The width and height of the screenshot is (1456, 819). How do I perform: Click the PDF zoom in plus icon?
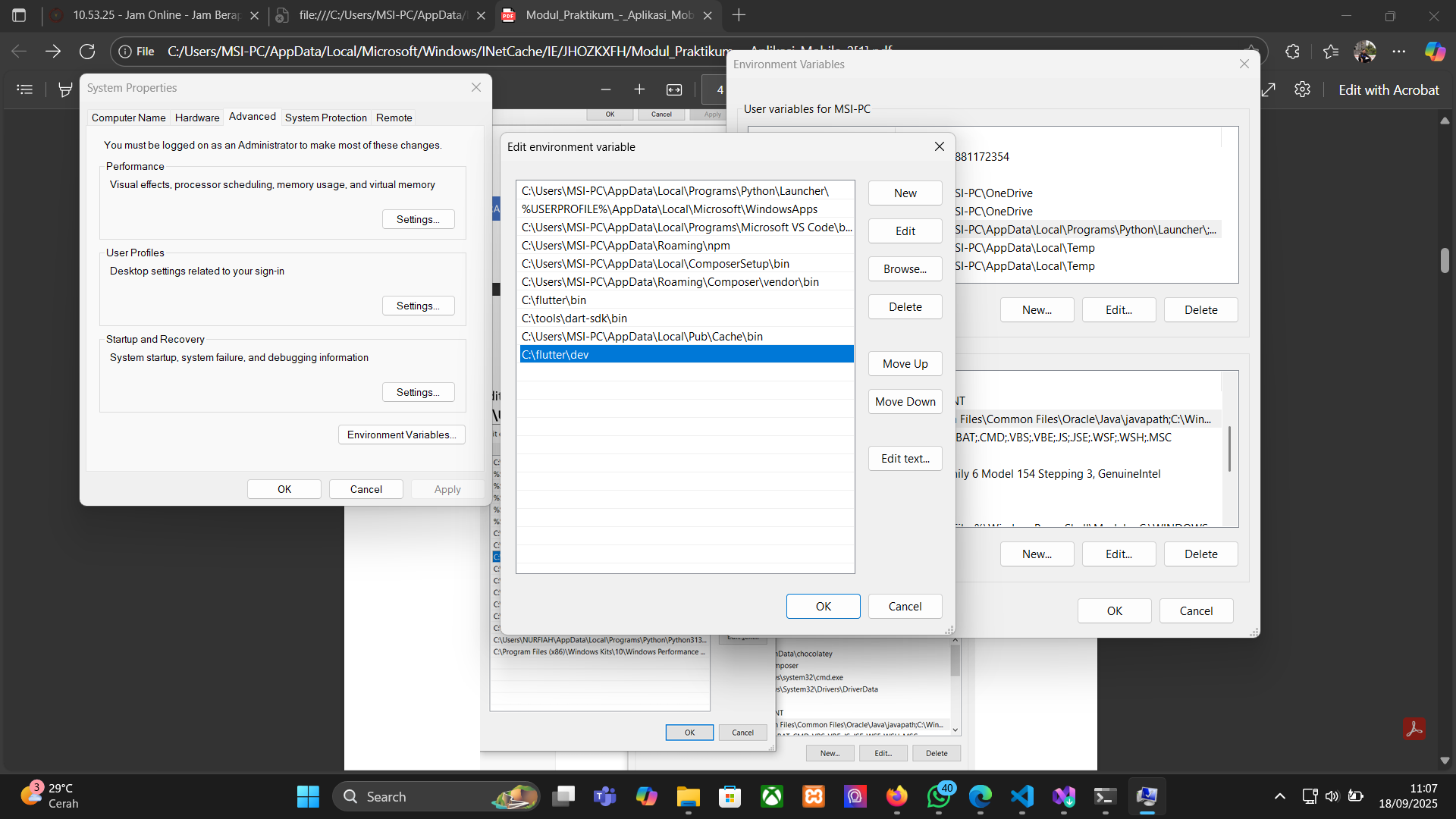click(639, 89)
